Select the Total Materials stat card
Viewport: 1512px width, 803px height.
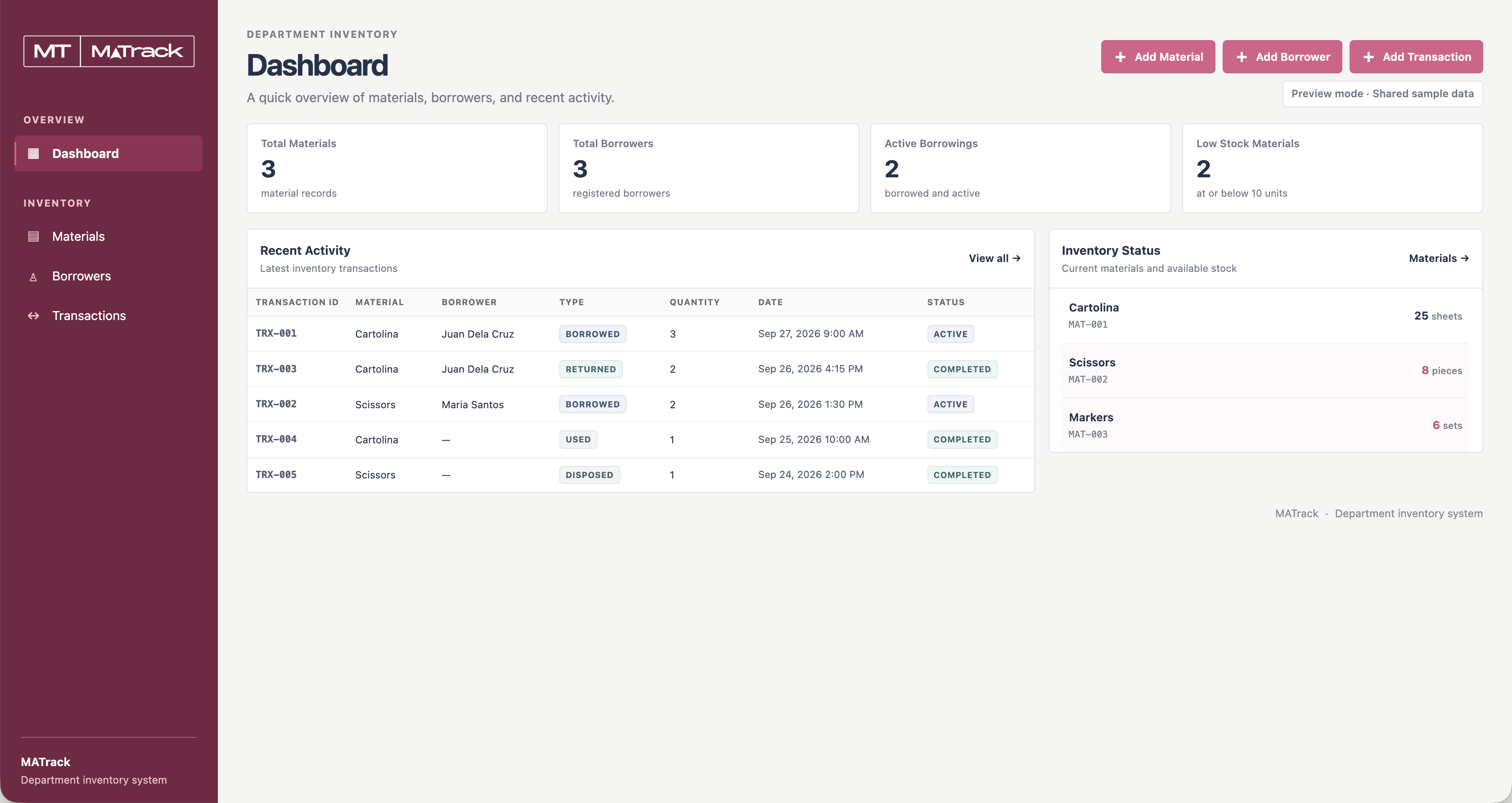point(397,168)
